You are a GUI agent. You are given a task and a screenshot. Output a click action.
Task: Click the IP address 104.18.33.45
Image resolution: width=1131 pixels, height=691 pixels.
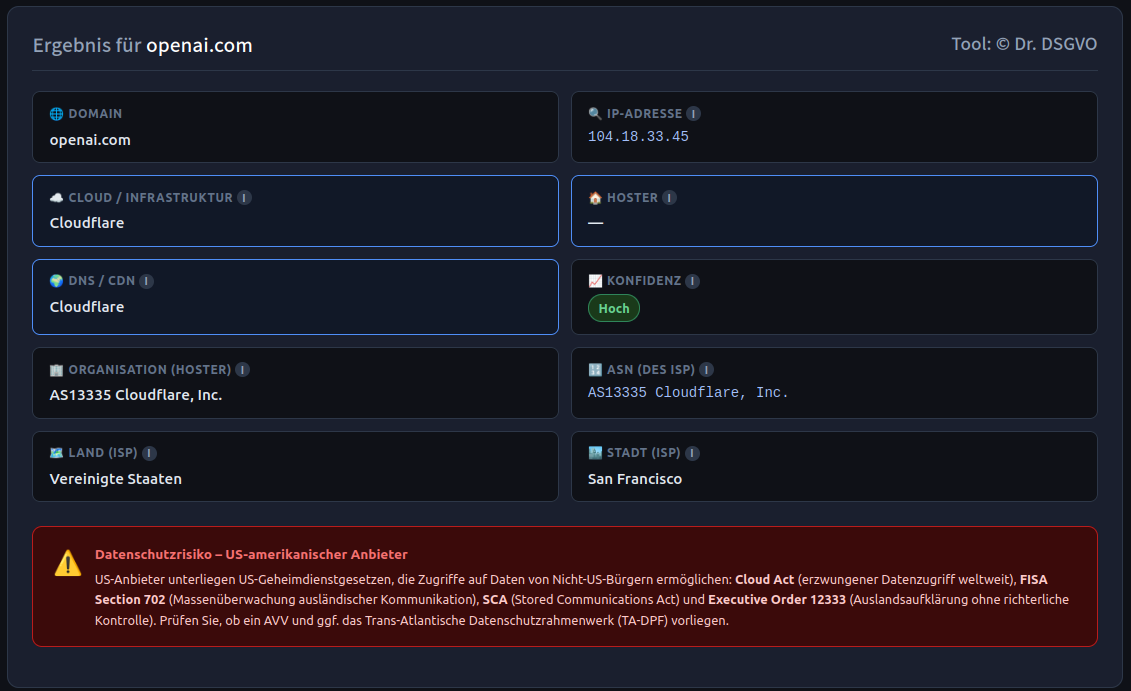tap(638, 137)
